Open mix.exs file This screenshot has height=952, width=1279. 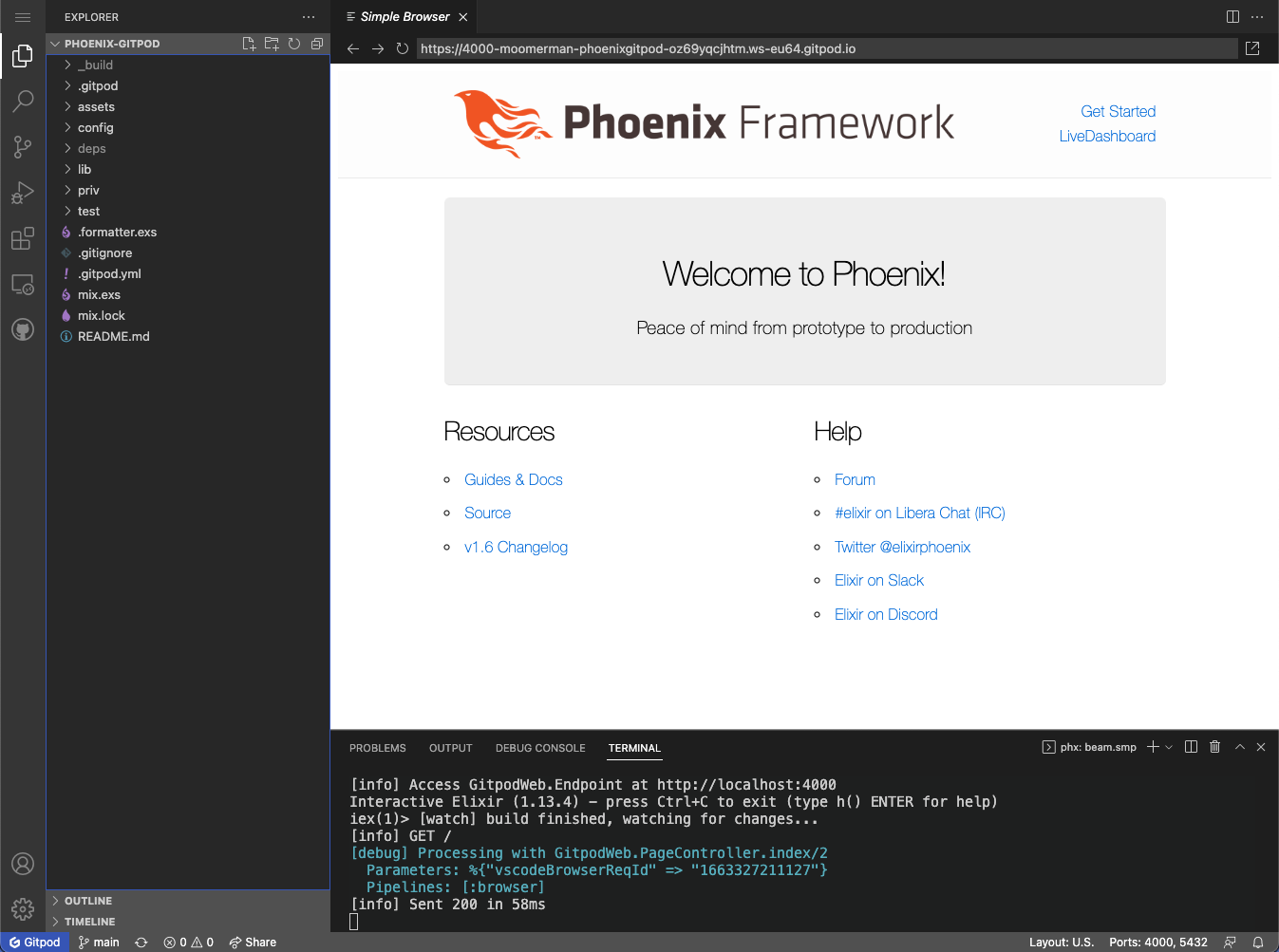188,294
